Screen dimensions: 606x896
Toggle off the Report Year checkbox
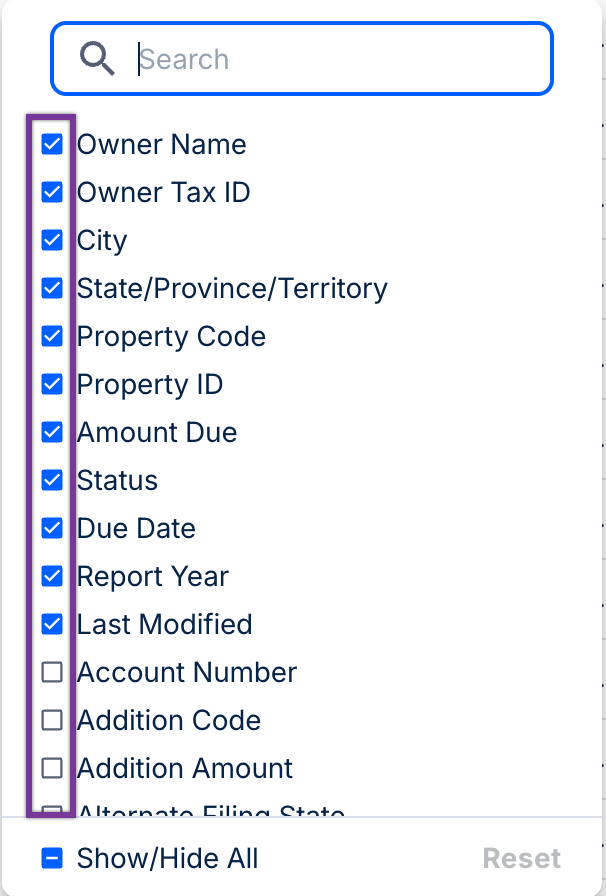pos(52,576)
